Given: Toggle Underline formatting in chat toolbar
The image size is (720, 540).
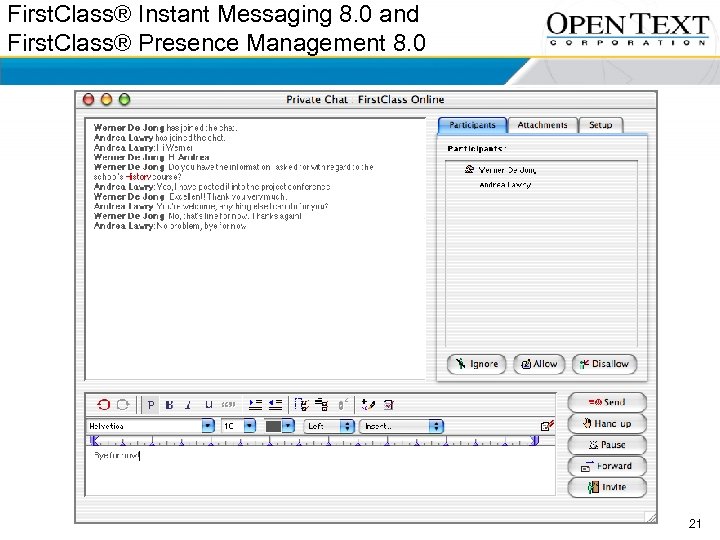Looking at the screenshot, I should (x=208, y=405).
